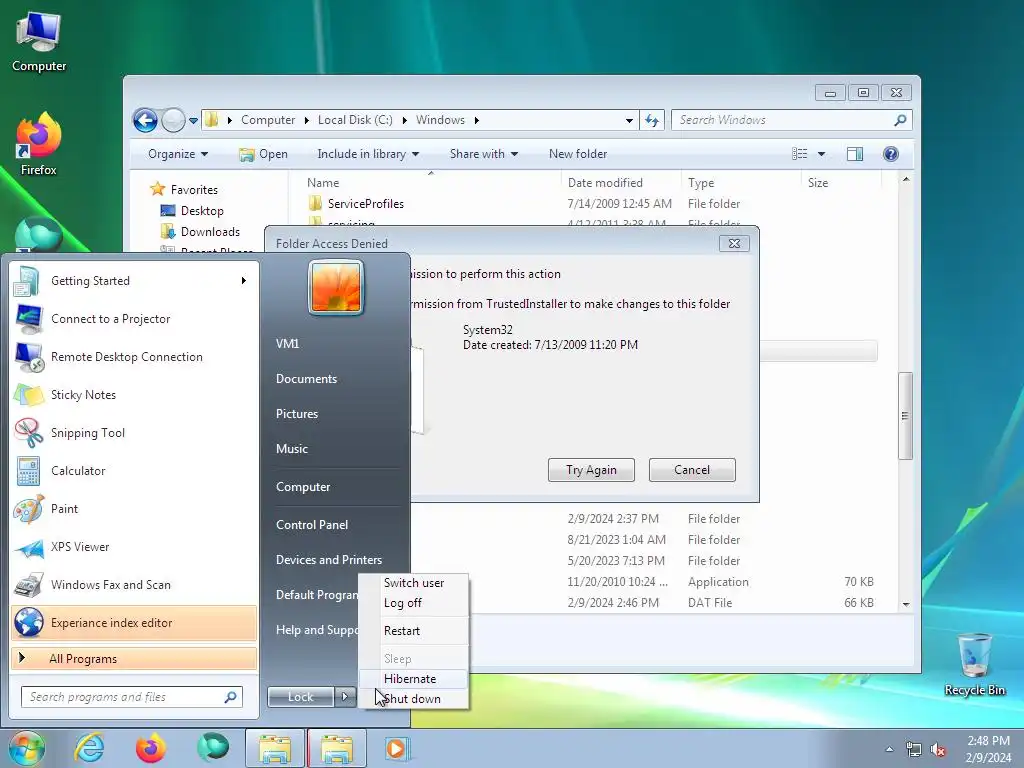Toggle the Explorer preview pane
The image size is (1024, 768).
pos(855,154)
